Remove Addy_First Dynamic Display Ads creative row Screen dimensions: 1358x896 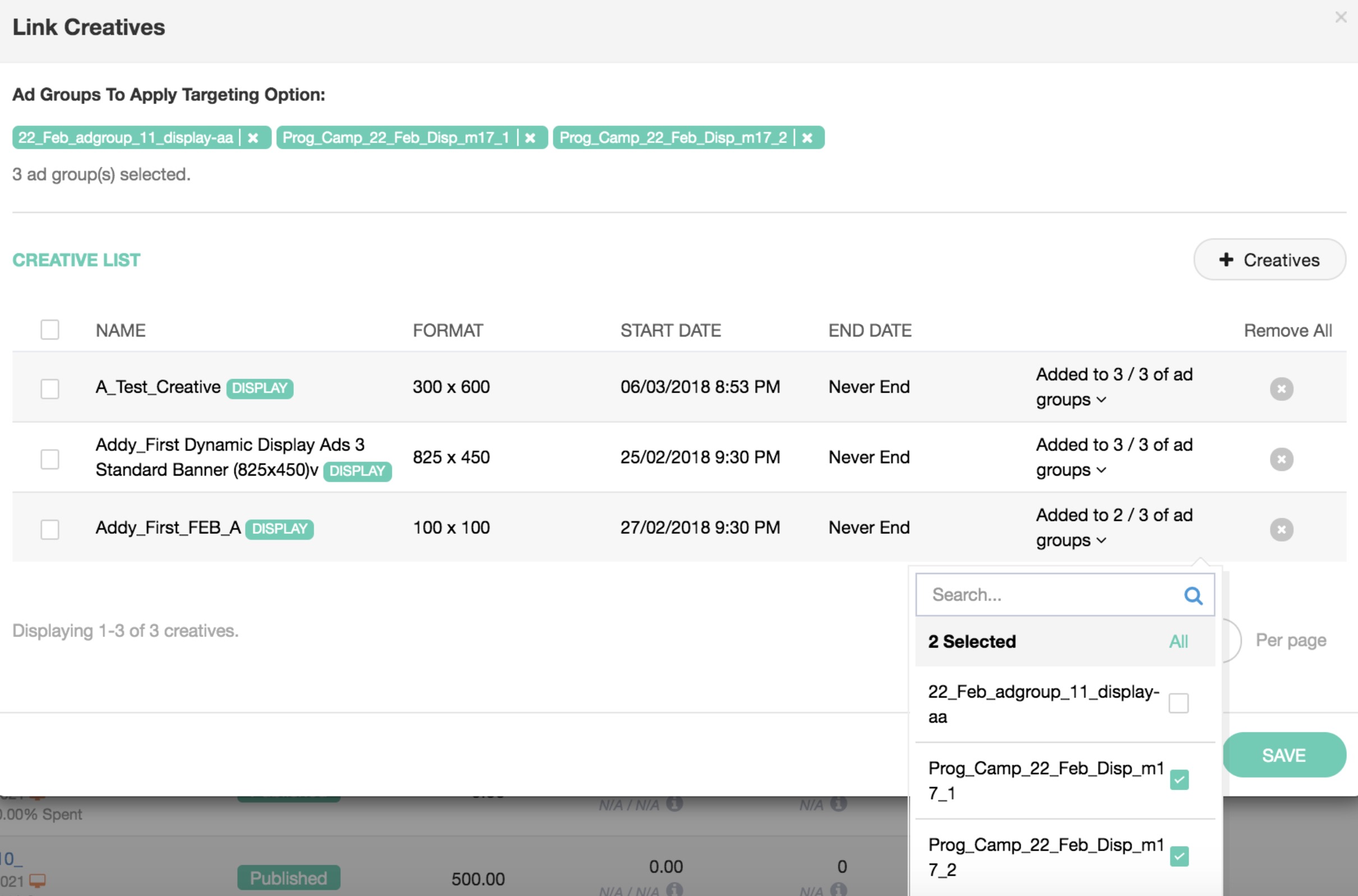[x=1281, y=459]
